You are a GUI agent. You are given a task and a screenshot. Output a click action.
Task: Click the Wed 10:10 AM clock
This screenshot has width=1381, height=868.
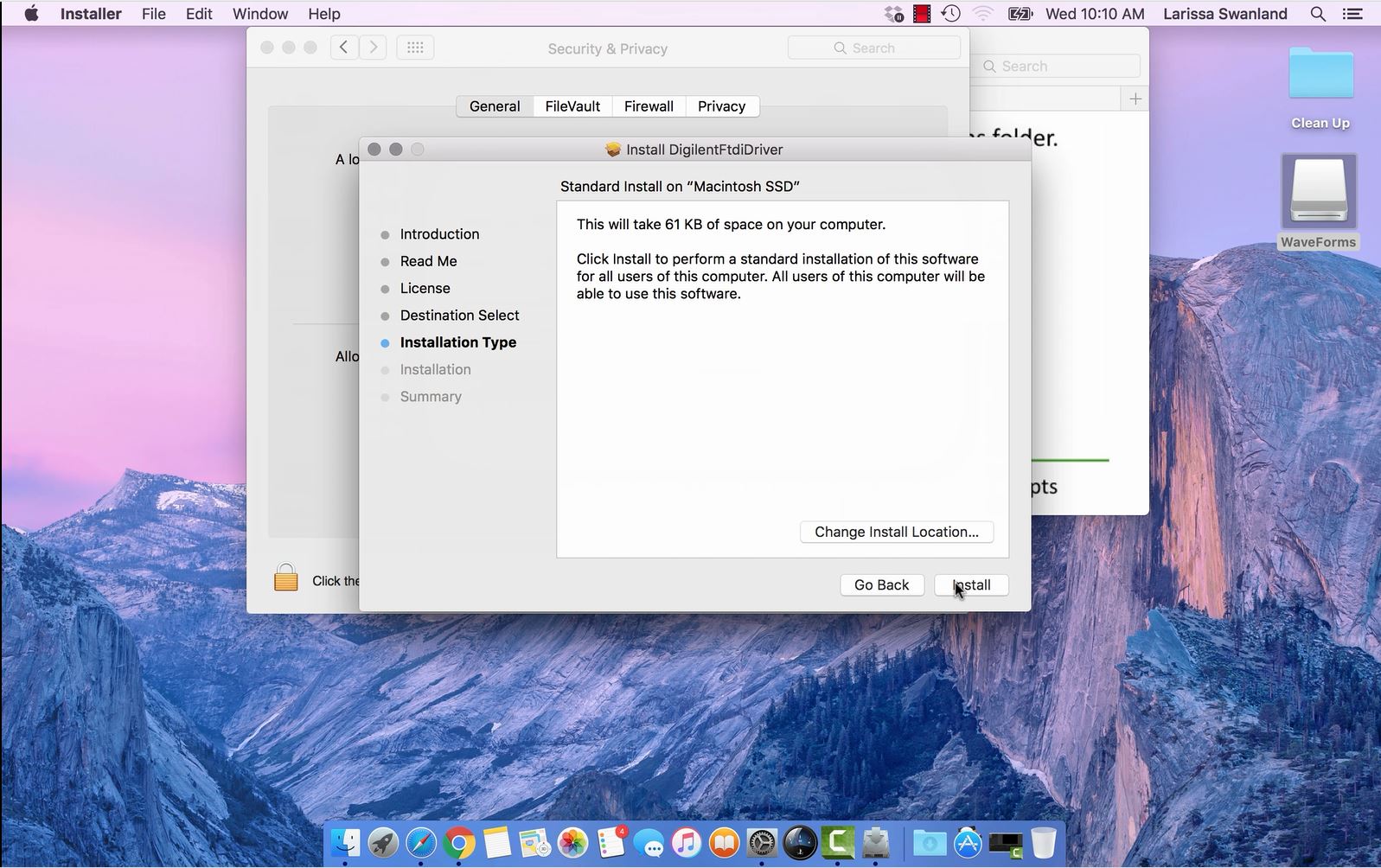tap(1095, 14)
